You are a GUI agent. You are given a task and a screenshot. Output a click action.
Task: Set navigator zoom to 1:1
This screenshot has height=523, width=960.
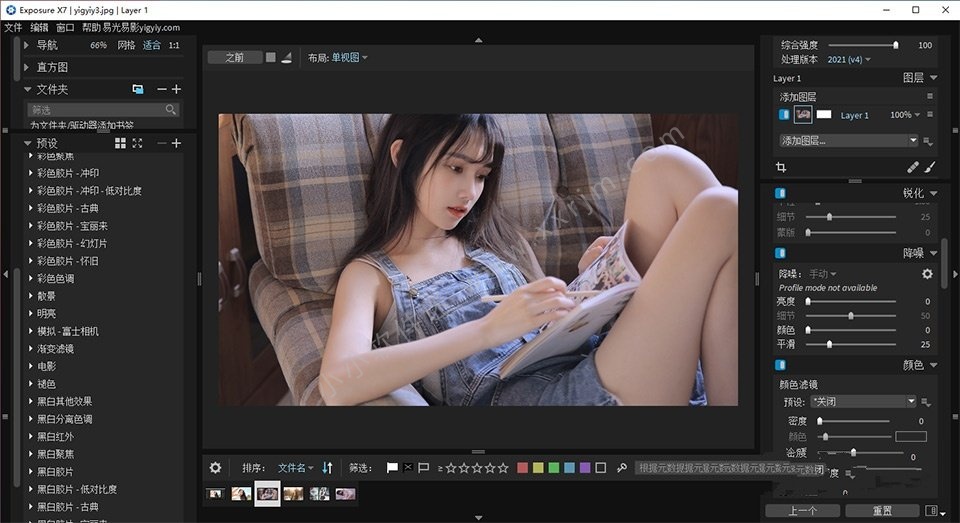tap(174, 45)
